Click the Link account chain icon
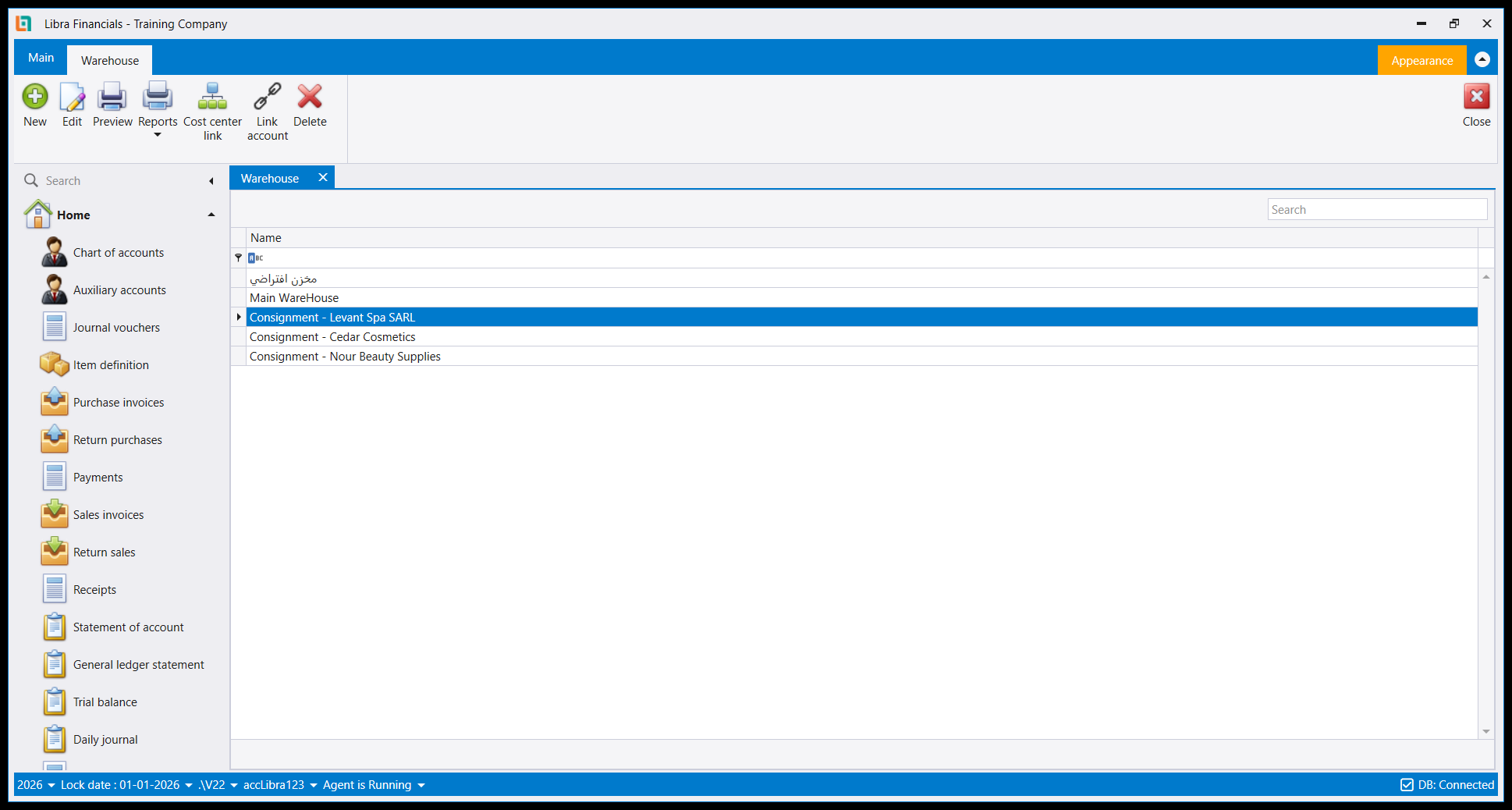The height and width of the screenshot is (810, 1512). [x=268, y=97]
